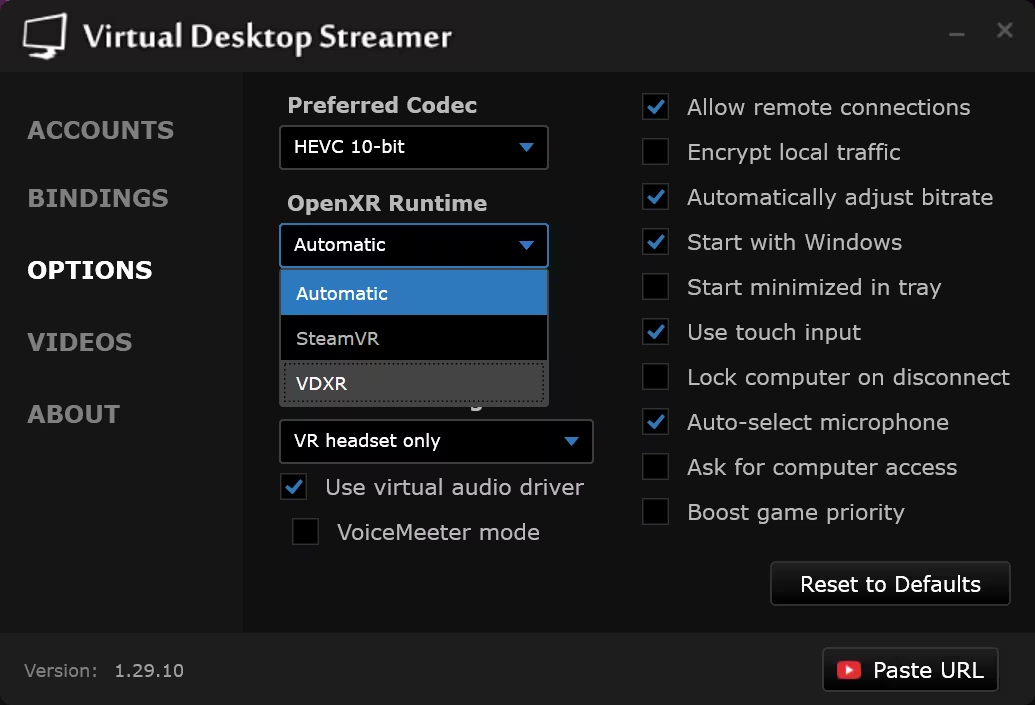The image size is (1035, 705).
Task: Choose SteamVR as the OpenXR runtime
Action: (x=414, y=338)
